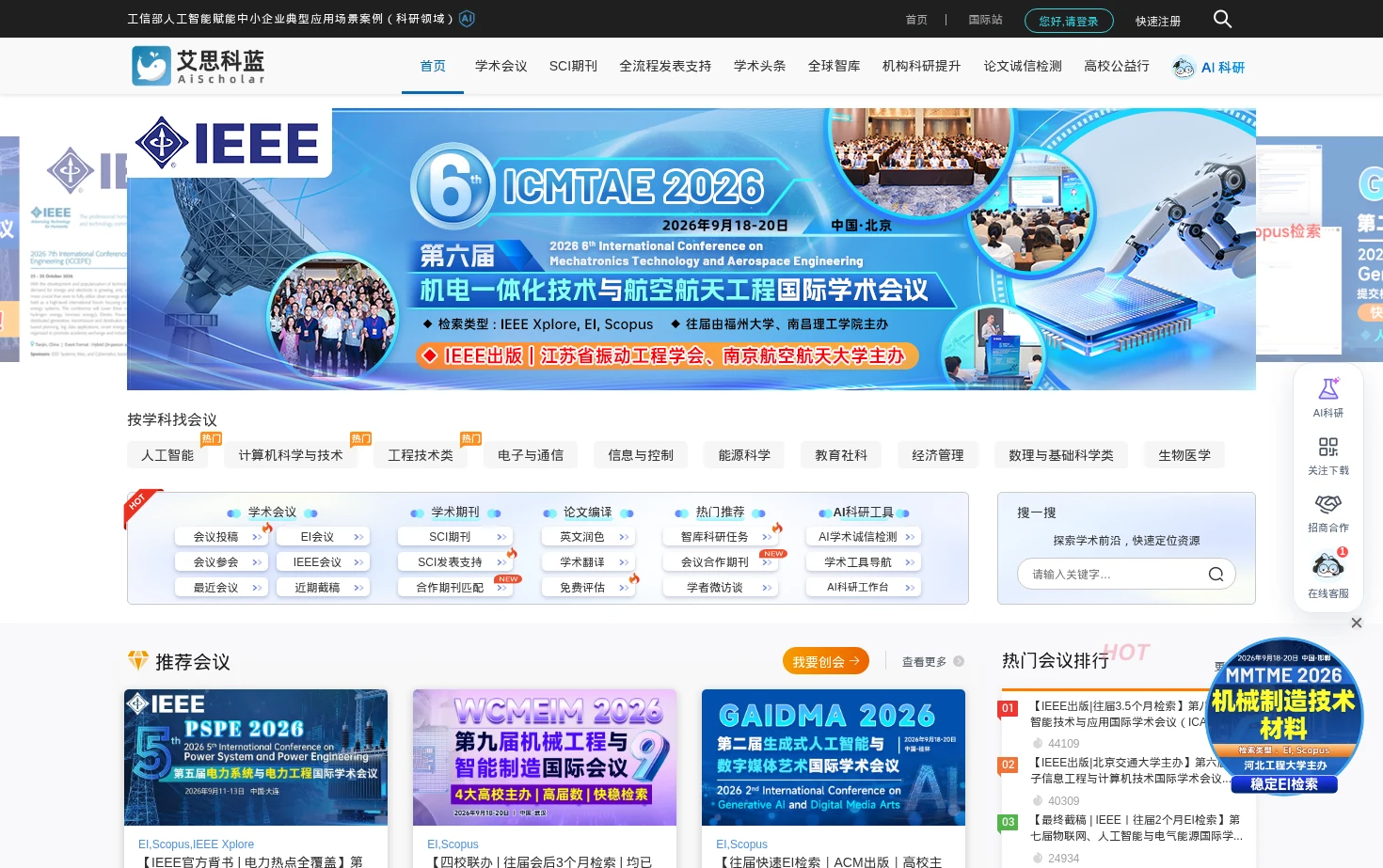Screen dimensions: 1383x868
Task: Select the 经济管理 category
Action: point(938,455)
